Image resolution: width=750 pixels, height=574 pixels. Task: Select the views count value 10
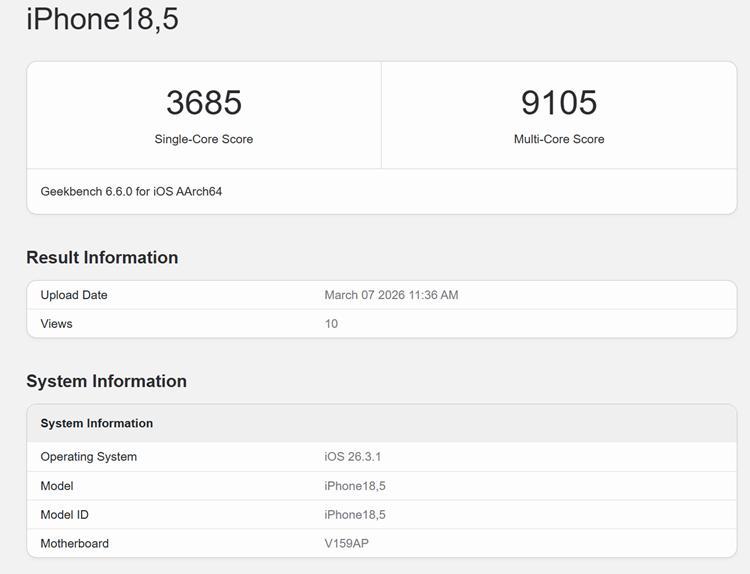(331, 324)
